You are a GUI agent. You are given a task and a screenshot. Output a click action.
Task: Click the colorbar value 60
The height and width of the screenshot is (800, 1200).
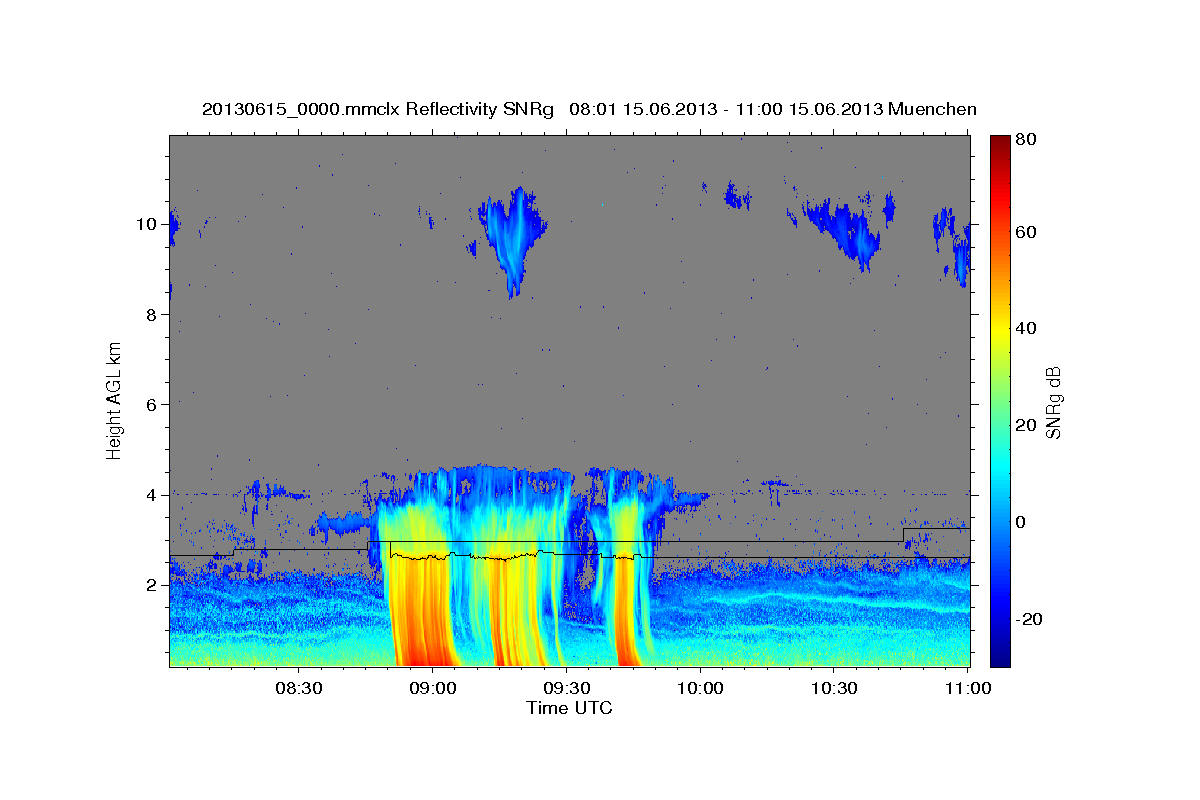[x=1025, y=232]
